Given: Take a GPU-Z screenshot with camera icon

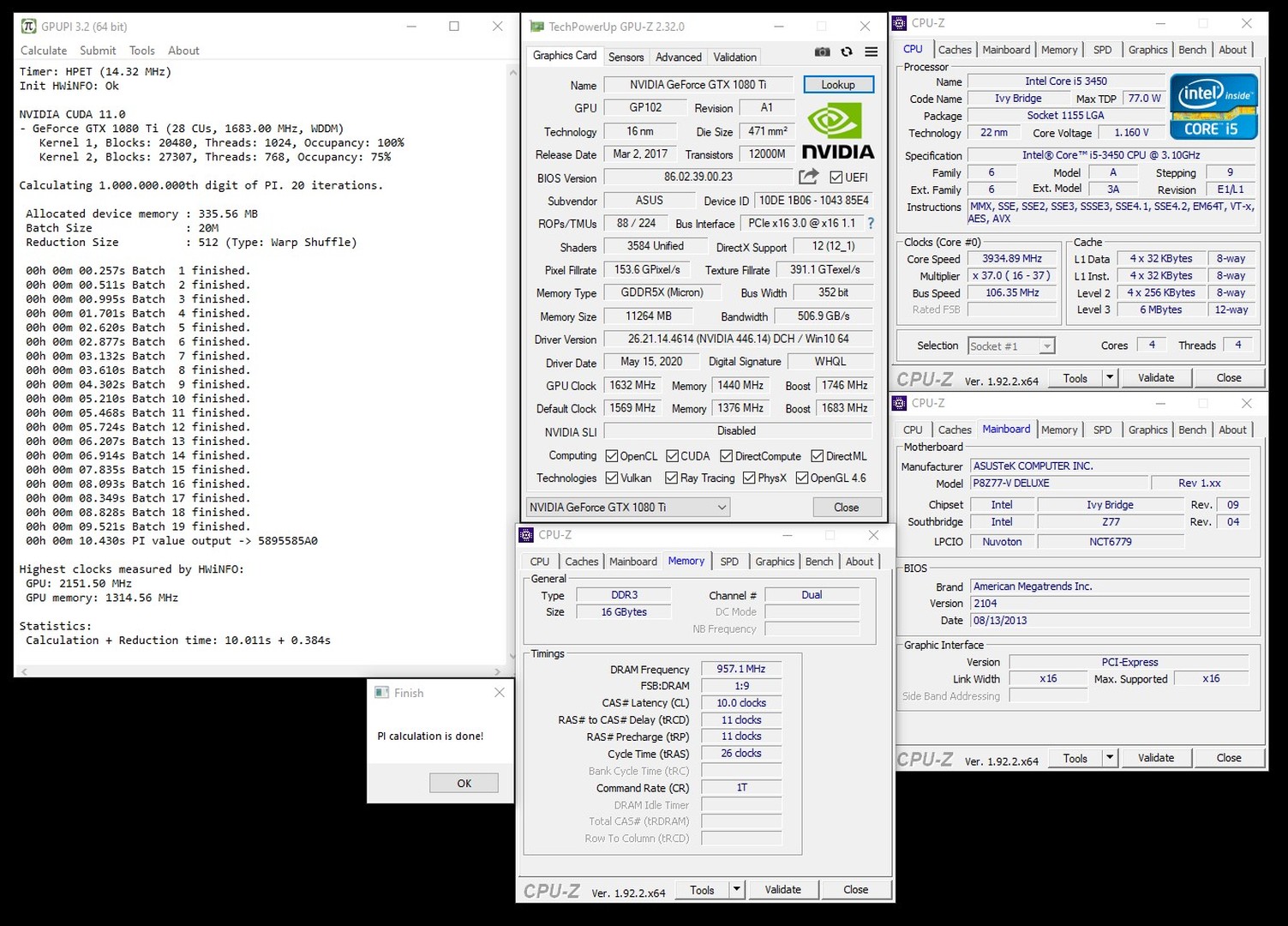Looking at the screenshot, I should (x=822, y=51).
